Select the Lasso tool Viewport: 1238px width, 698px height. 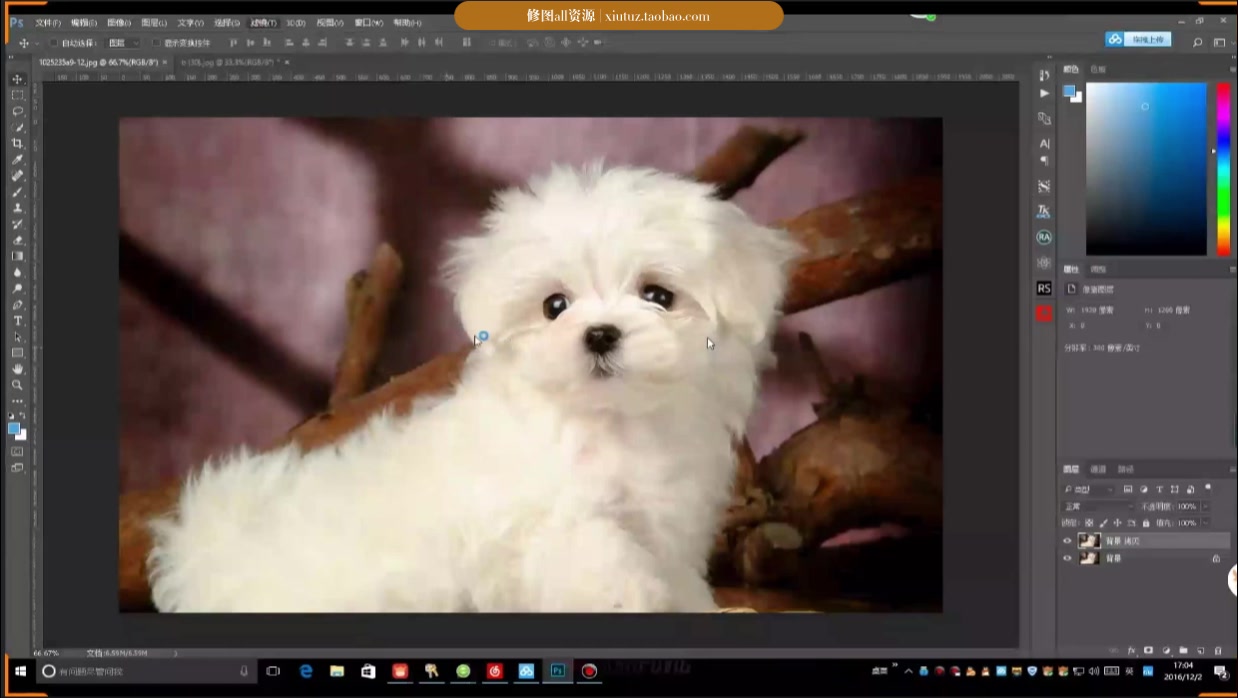pyautogui.click(x=17, y=111)
